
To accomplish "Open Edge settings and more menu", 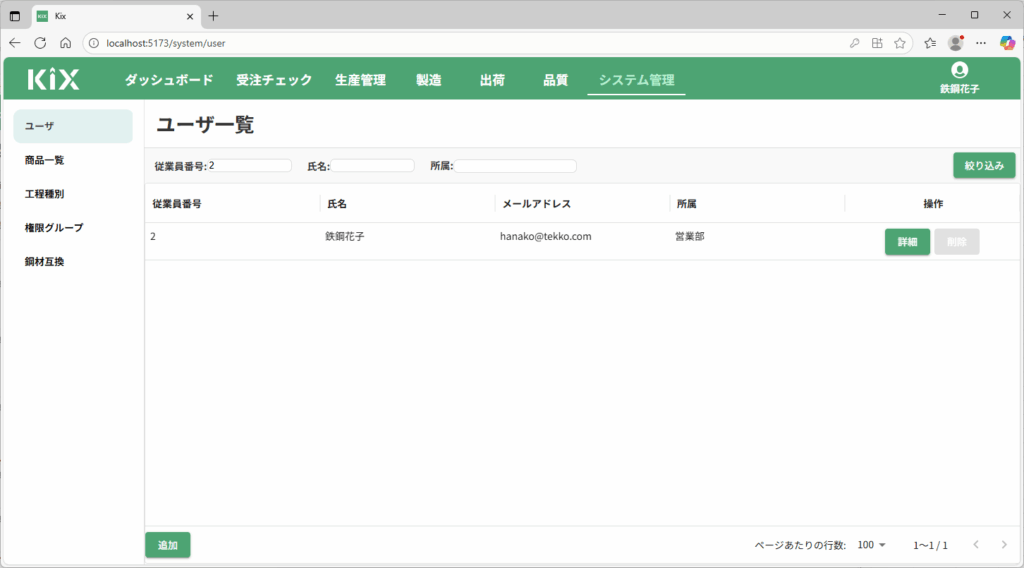I will 981,43.
